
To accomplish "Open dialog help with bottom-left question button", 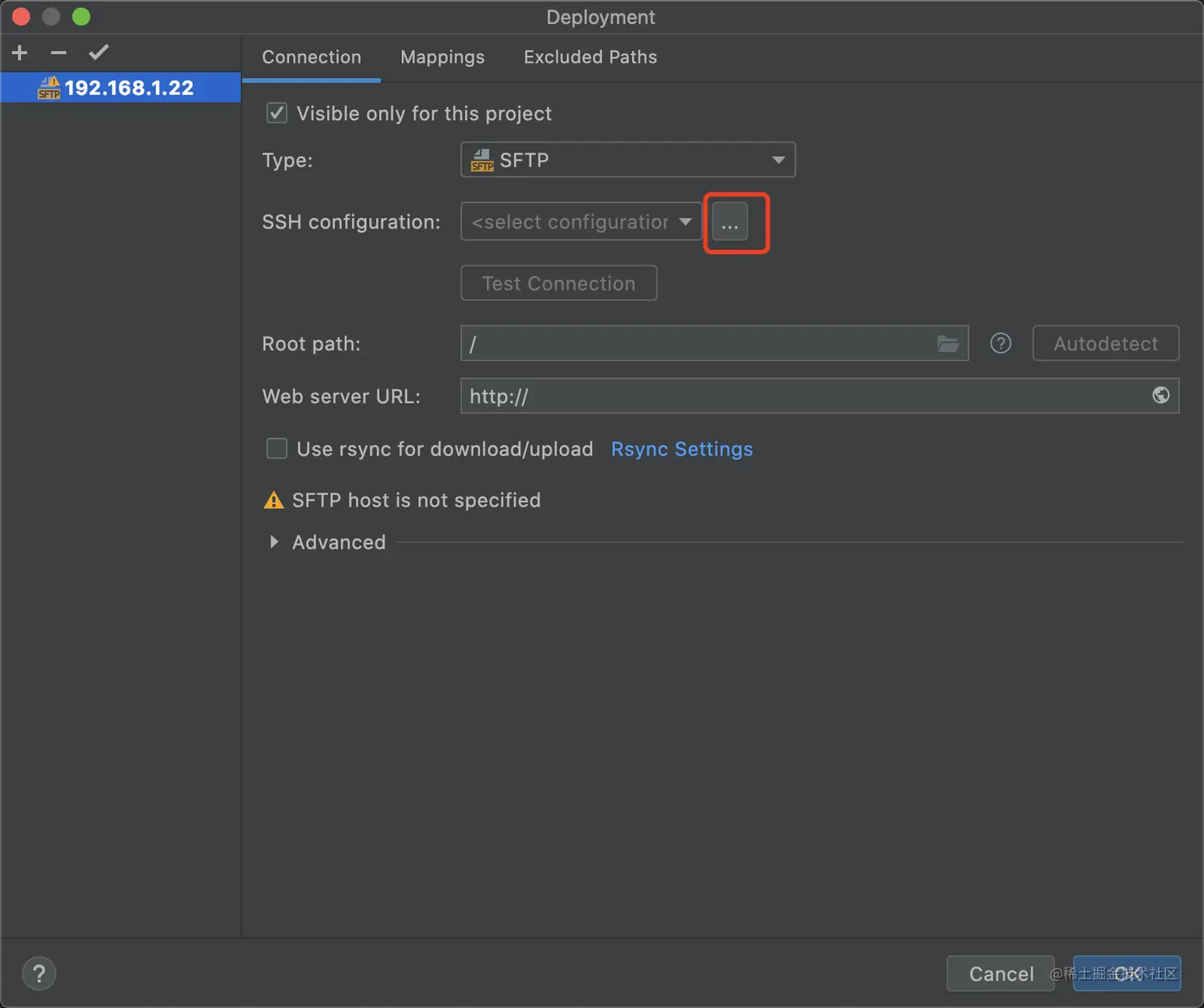I will 39,974.
